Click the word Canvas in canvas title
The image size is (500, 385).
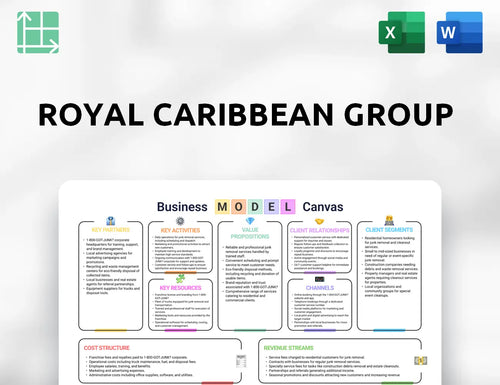click(x=323, y=207)
